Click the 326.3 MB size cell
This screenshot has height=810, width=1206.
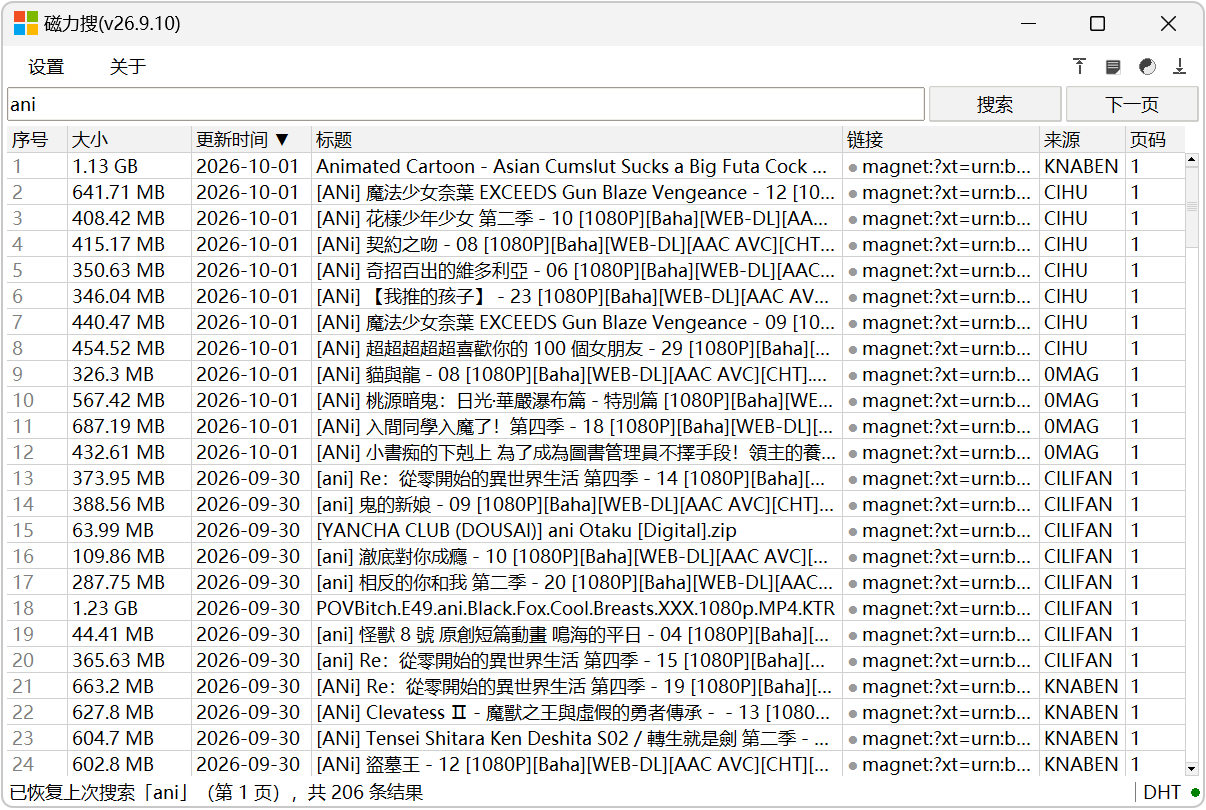coord(113,374)
